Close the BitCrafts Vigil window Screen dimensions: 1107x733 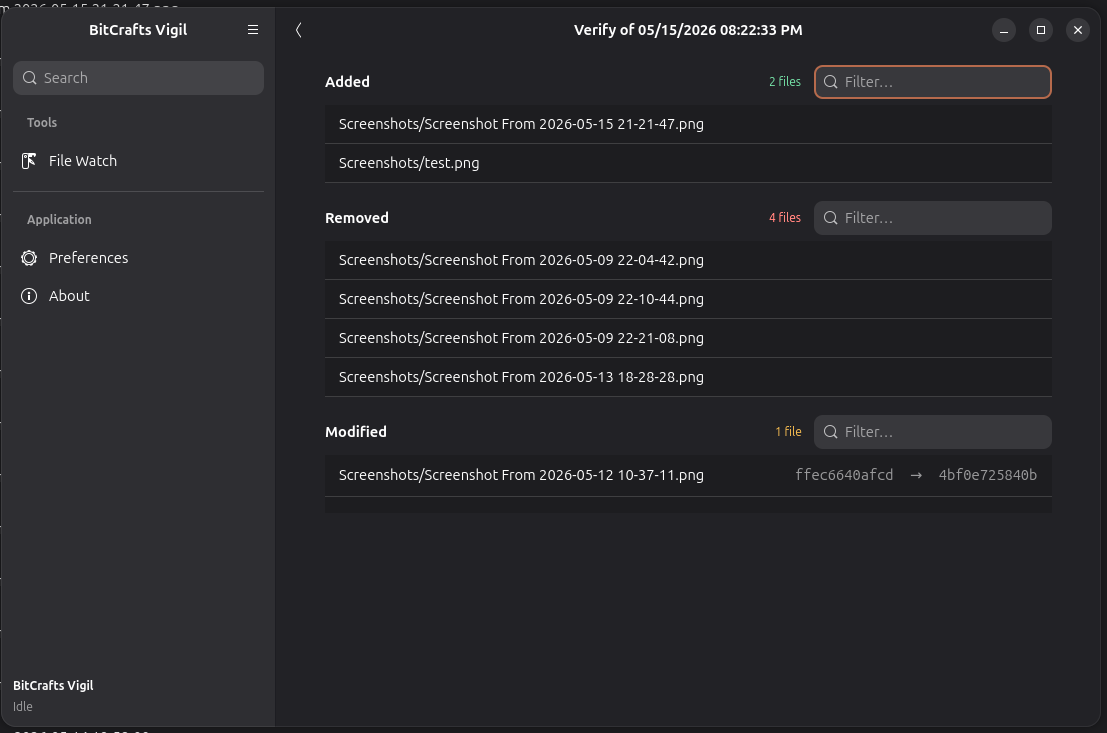pos(1077,30)
